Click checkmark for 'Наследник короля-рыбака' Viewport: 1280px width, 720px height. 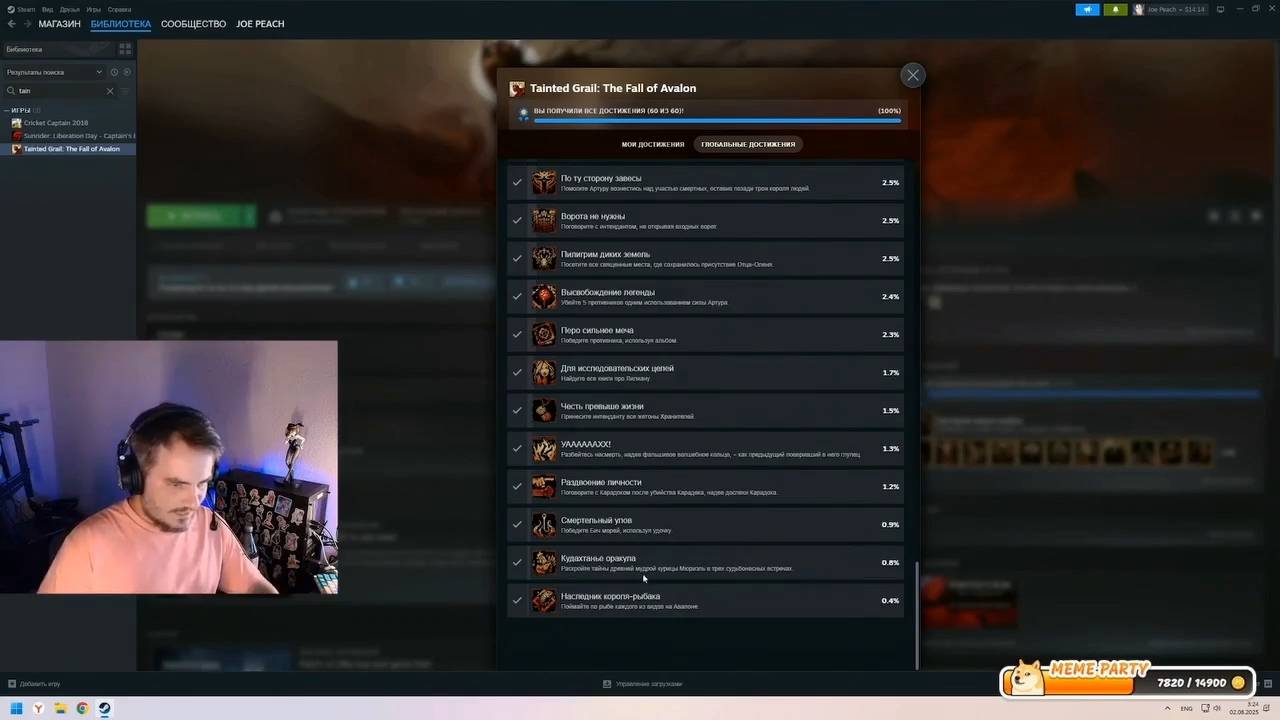[517, 600]
